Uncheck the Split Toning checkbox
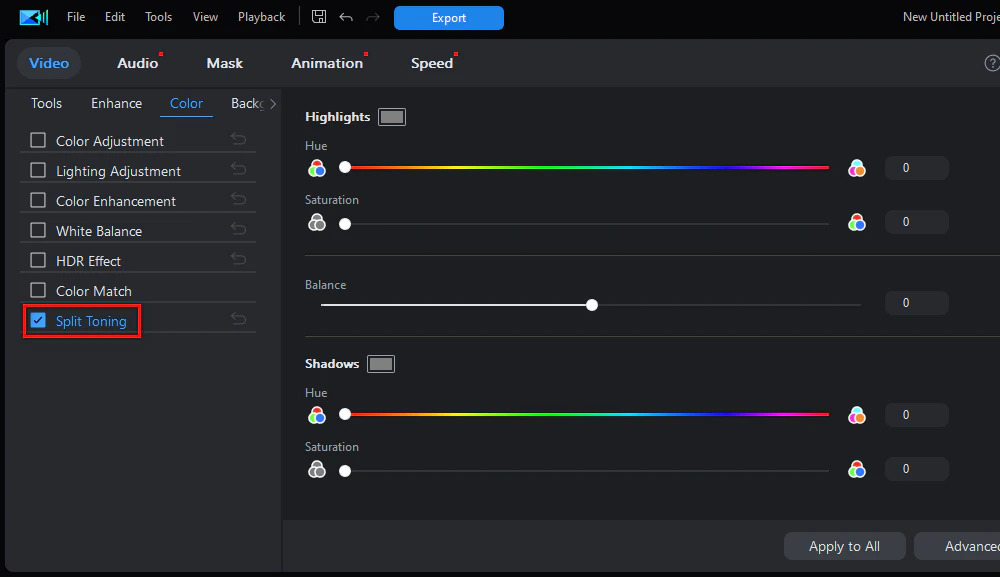This screenshot has height=577, width=1000. click(38, 320)
